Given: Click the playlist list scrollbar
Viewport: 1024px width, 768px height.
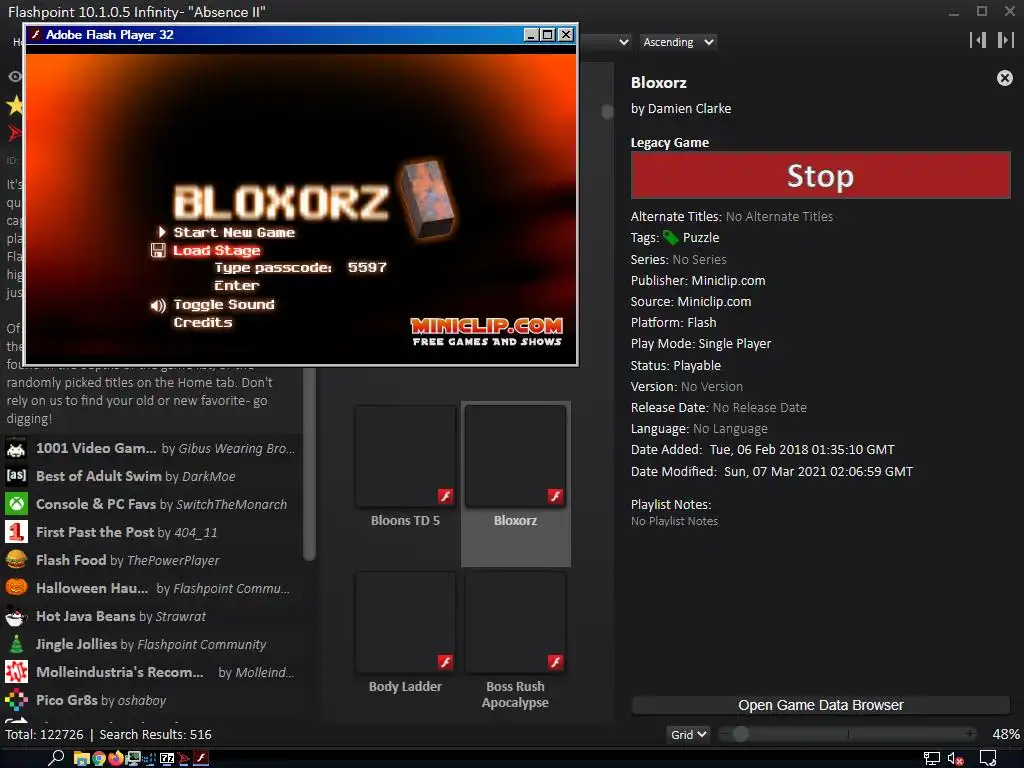Looking at the screenshot, I should point(310,464).
